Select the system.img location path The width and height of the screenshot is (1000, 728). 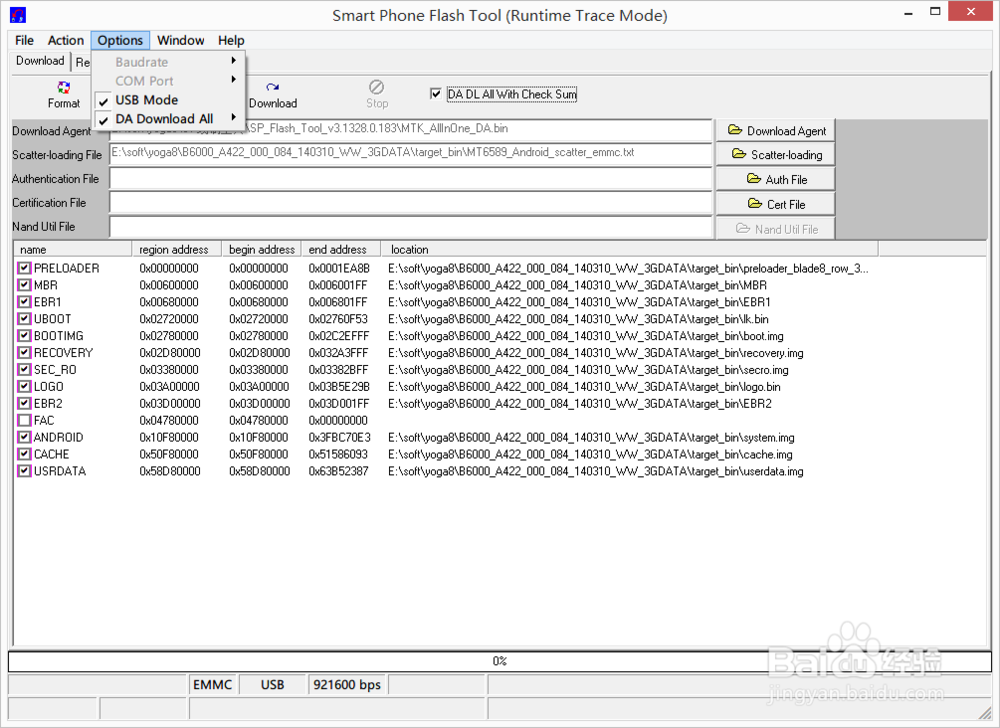point(591,437)
